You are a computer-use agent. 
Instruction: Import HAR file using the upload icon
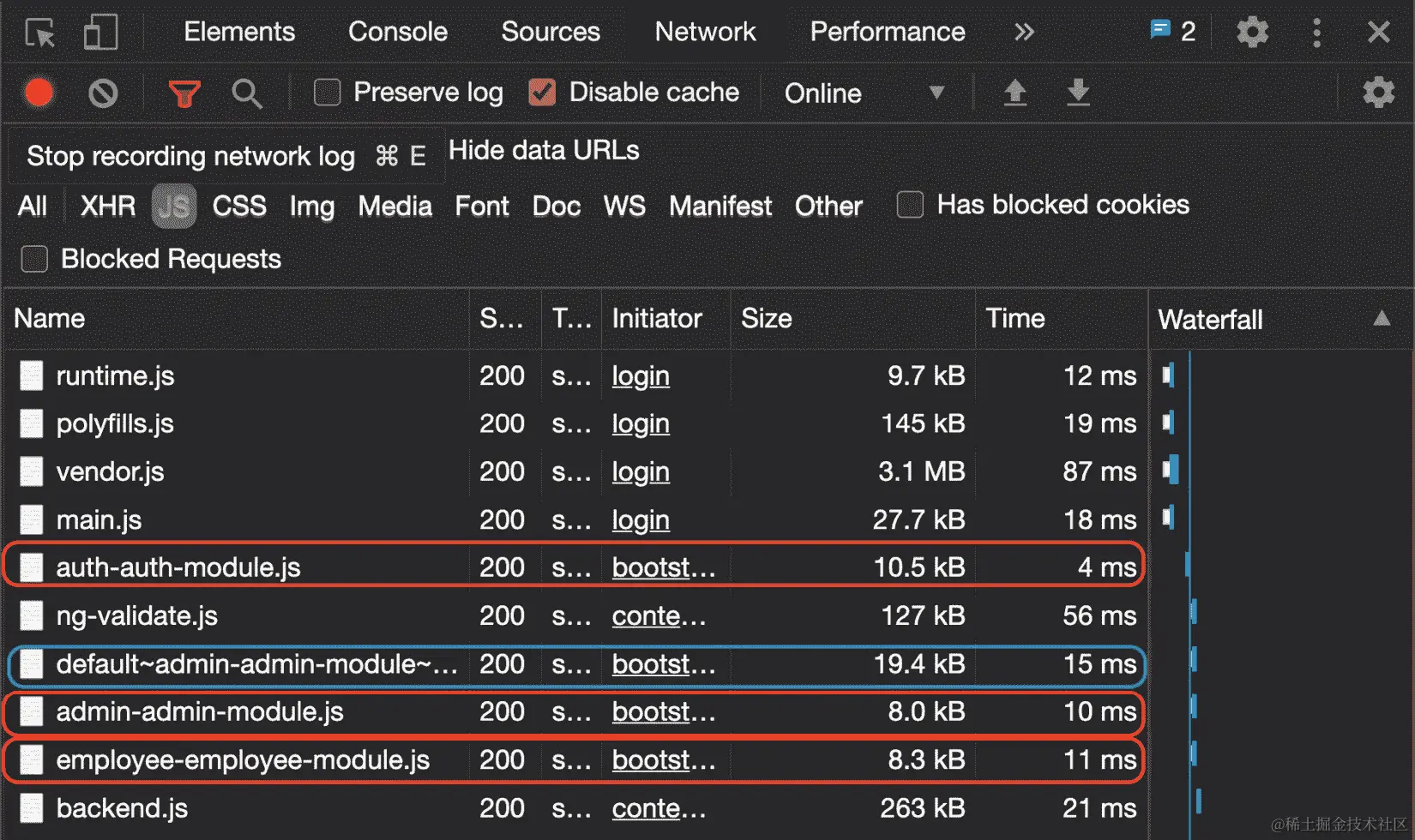click(x=1015, y=93)
